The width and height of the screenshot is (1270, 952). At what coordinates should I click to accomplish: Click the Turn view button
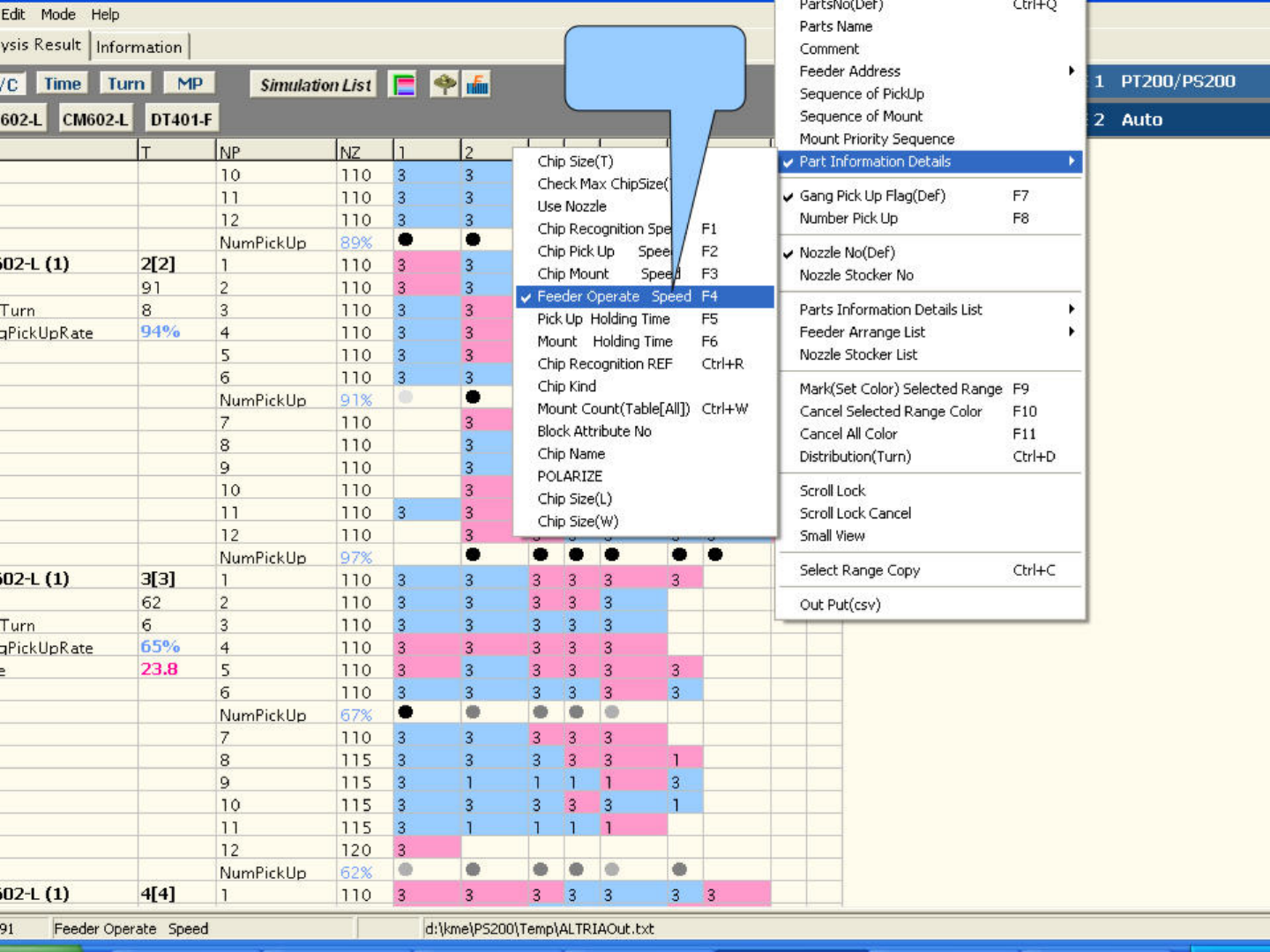[125, 84]
